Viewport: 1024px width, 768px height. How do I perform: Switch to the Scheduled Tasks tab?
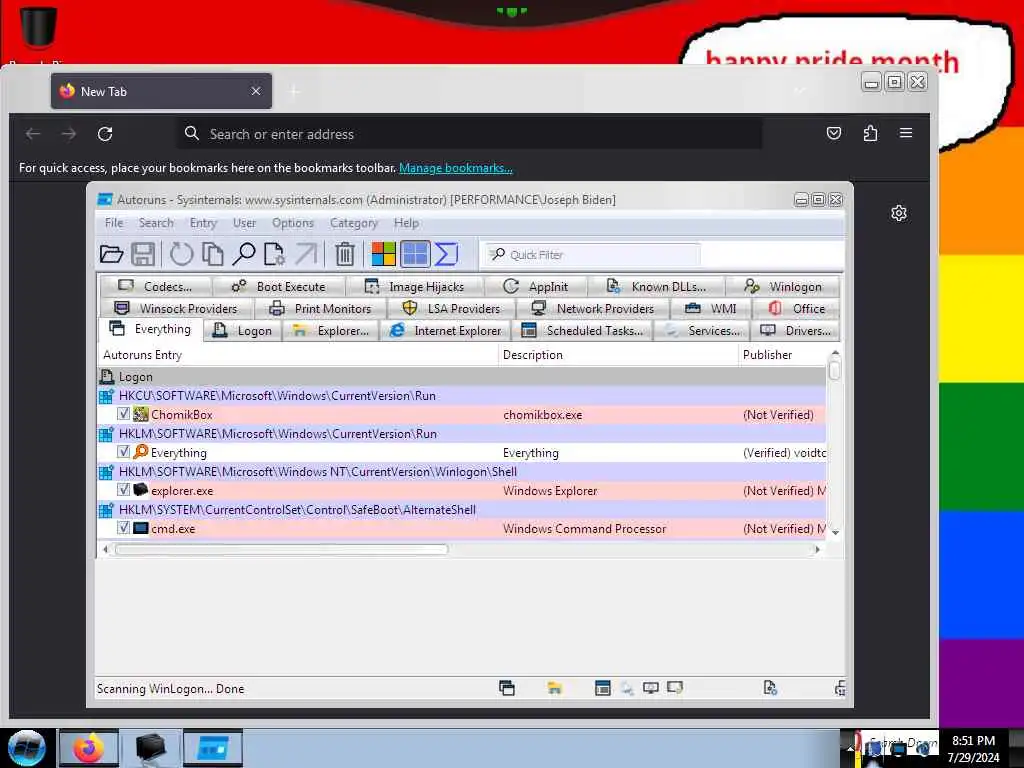coord(583,330)
